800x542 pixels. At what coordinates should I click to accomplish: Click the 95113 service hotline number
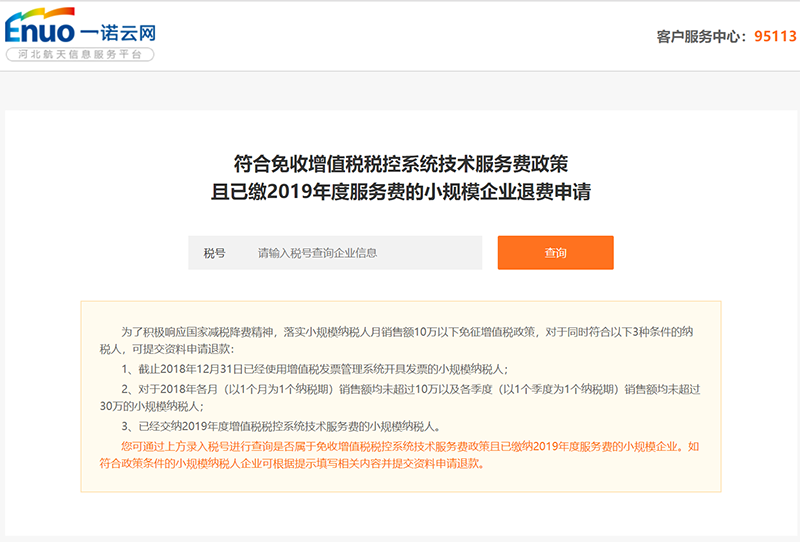pos(775,36)
